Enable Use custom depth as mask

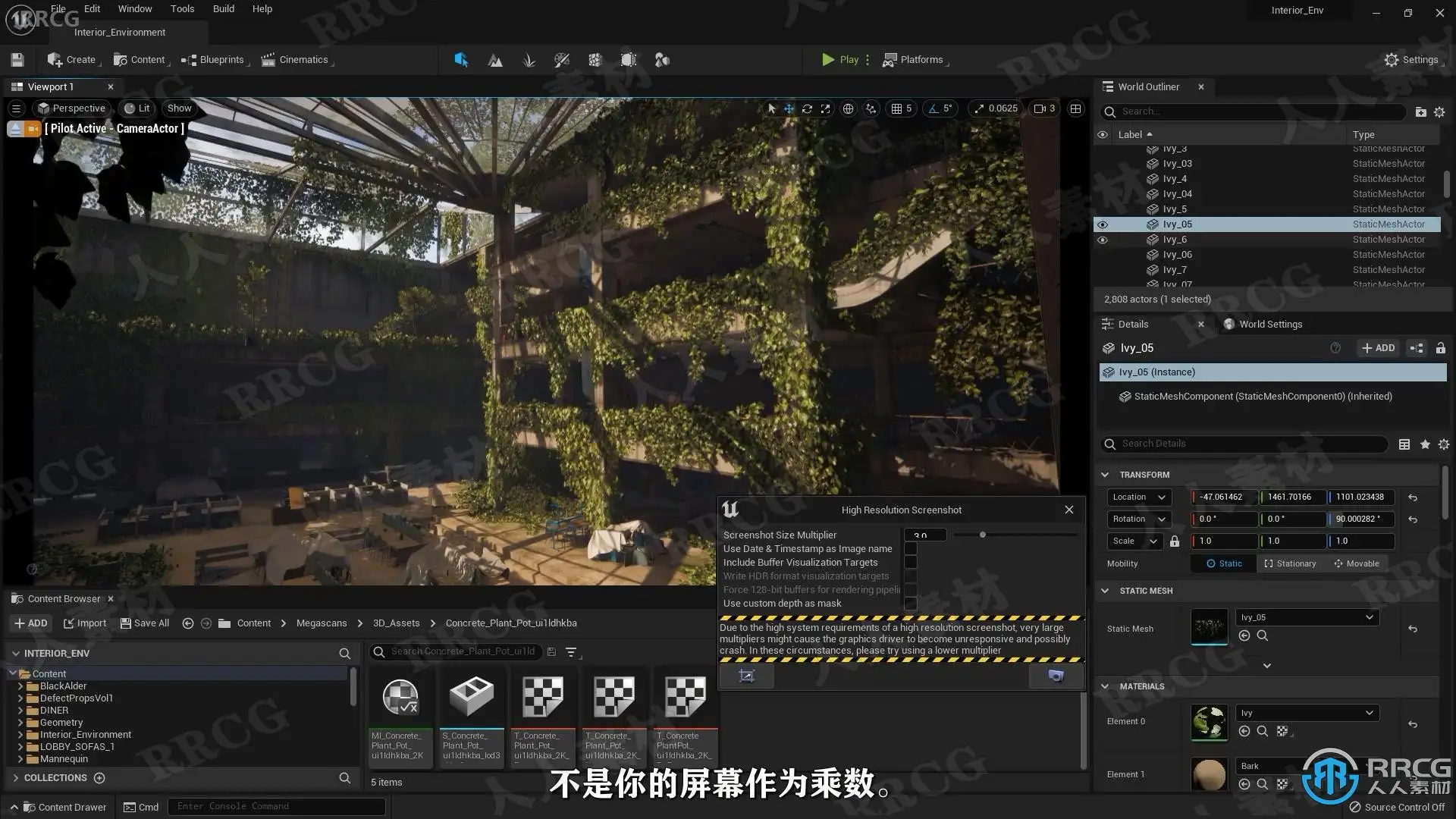click(911, 604)
